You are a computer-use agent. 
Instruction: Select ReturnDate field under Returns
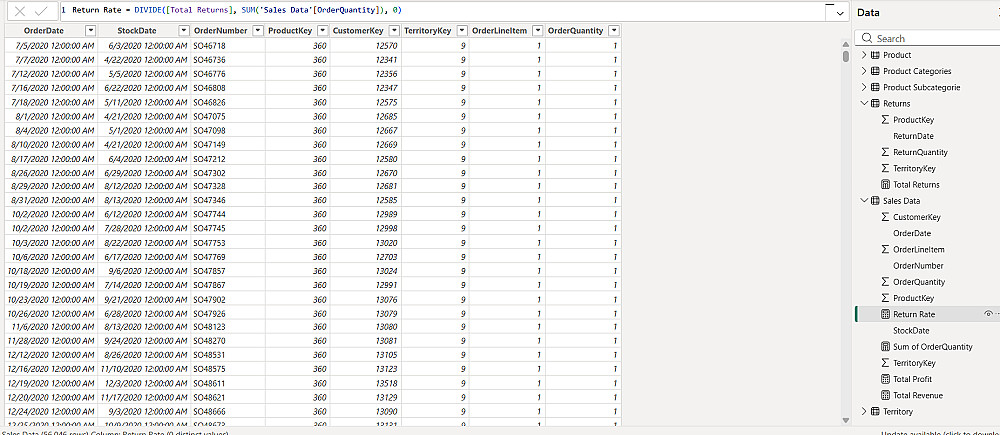click(x=913, y=136)
